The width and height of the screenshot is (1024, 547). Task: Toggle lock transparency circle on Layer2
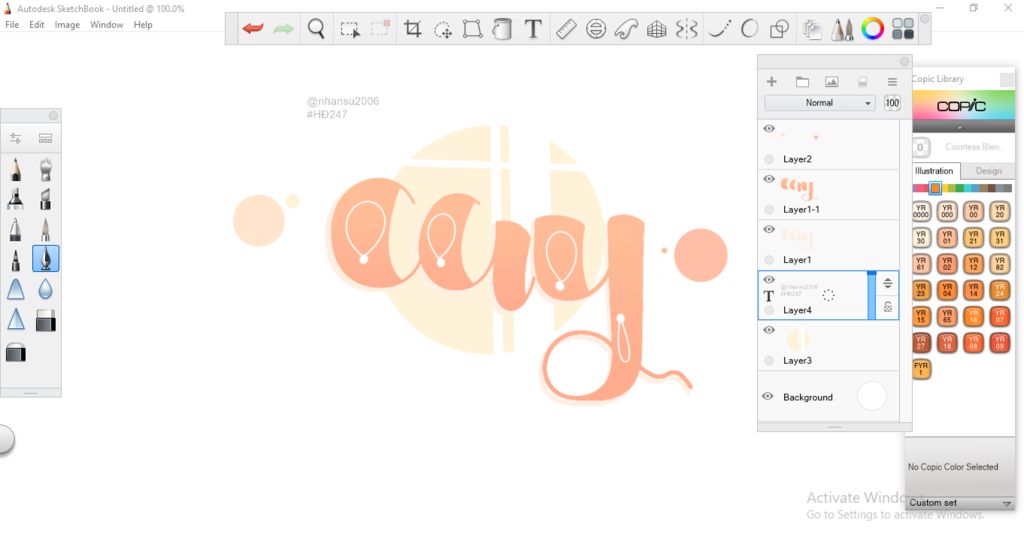click(x=769, y=159)
